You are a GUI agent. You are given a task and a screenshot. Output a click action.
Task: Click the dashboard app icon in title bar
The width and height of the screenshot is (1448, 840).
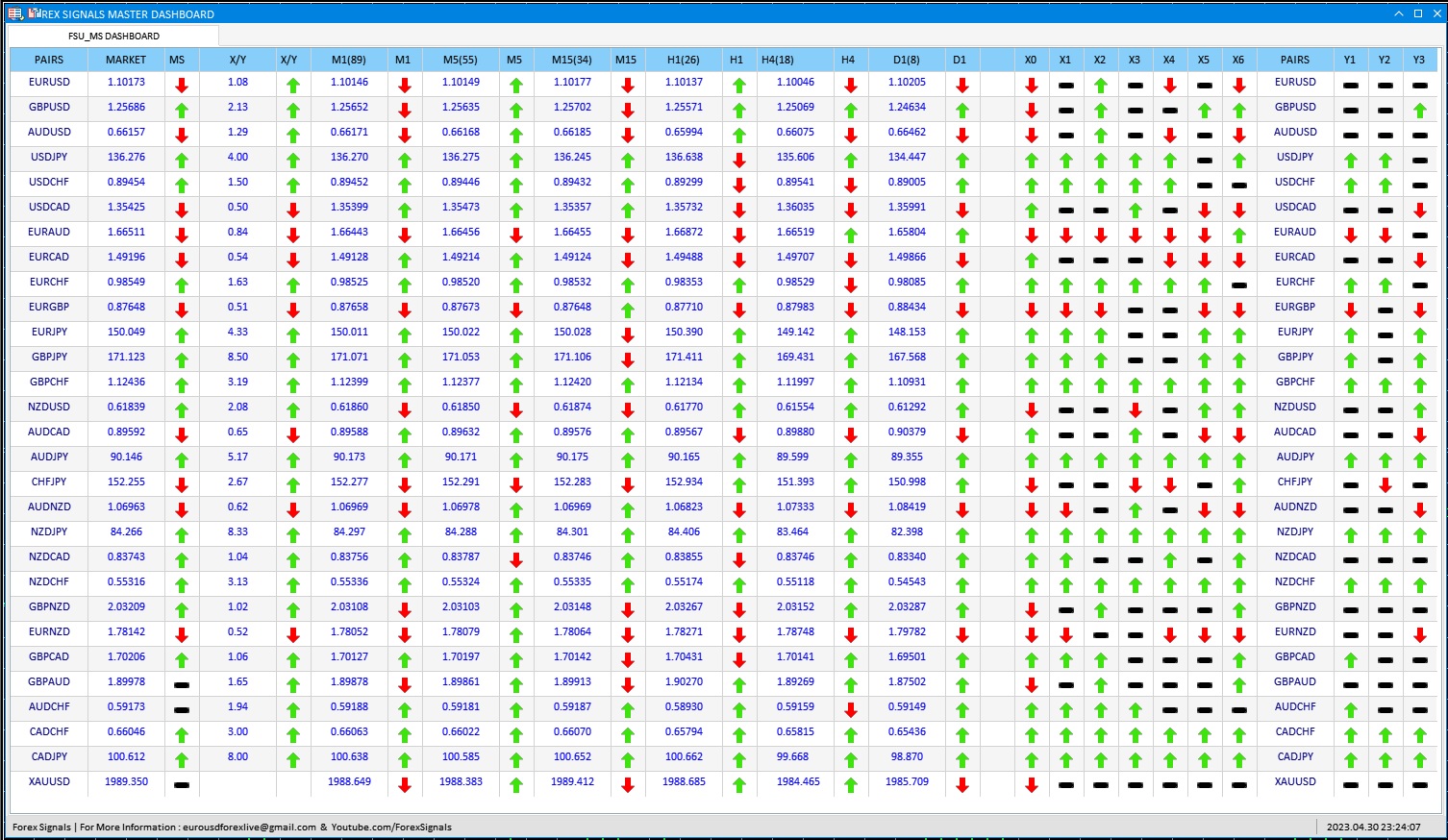pos(14,13)
